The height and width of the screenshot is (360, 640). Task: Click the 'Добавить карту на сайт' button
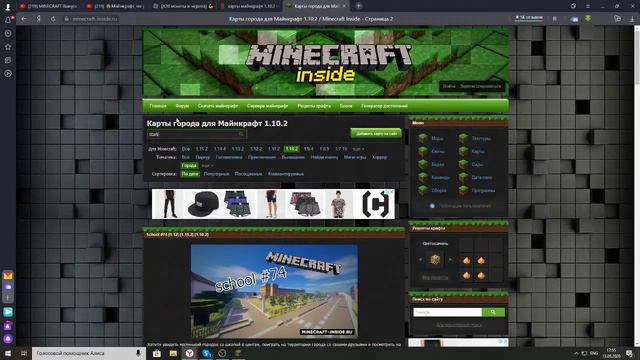[x=376, y=133]
